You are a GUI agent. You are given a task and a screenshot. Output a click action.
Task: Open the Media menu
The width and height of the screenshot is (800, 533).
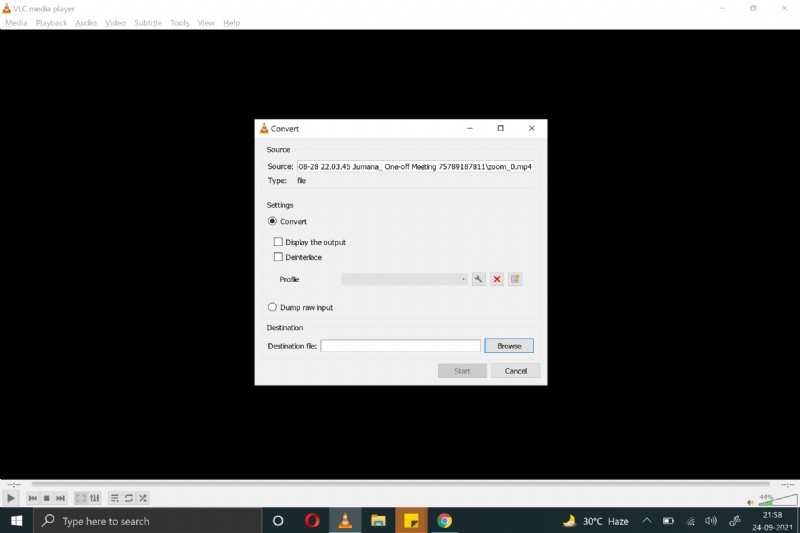coord(16,23)
